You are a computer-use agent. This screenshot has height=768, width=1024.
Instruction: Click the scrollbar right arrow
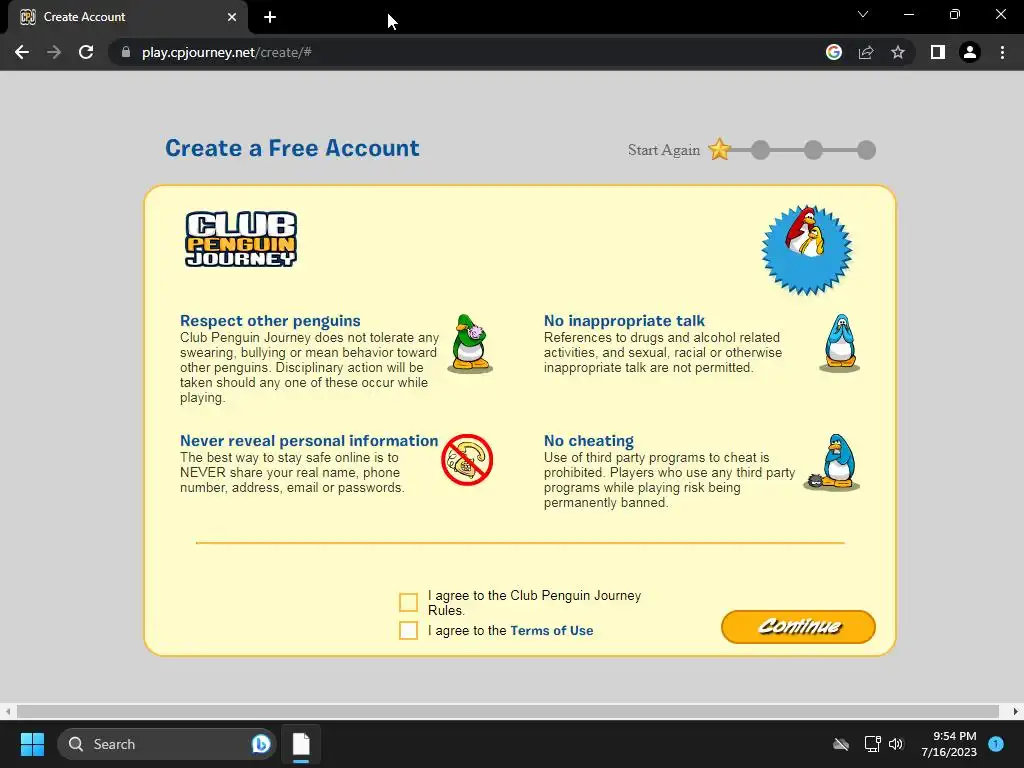pos(1016,711)
